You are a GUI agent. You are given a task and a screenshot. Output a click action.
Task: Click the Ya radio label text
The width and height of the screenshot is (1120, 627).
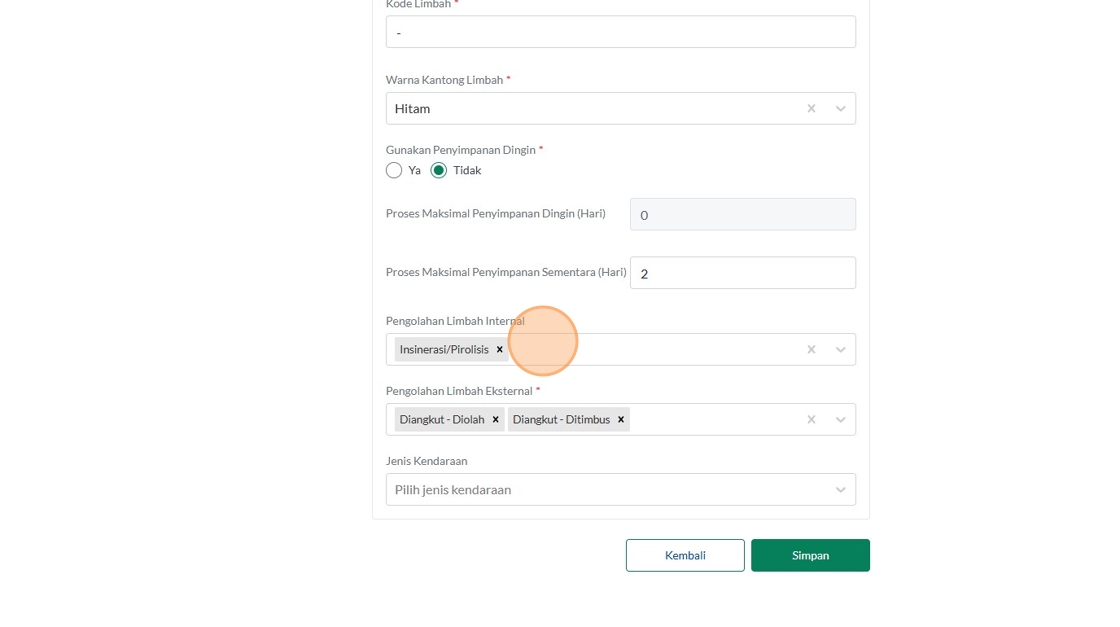414,170
